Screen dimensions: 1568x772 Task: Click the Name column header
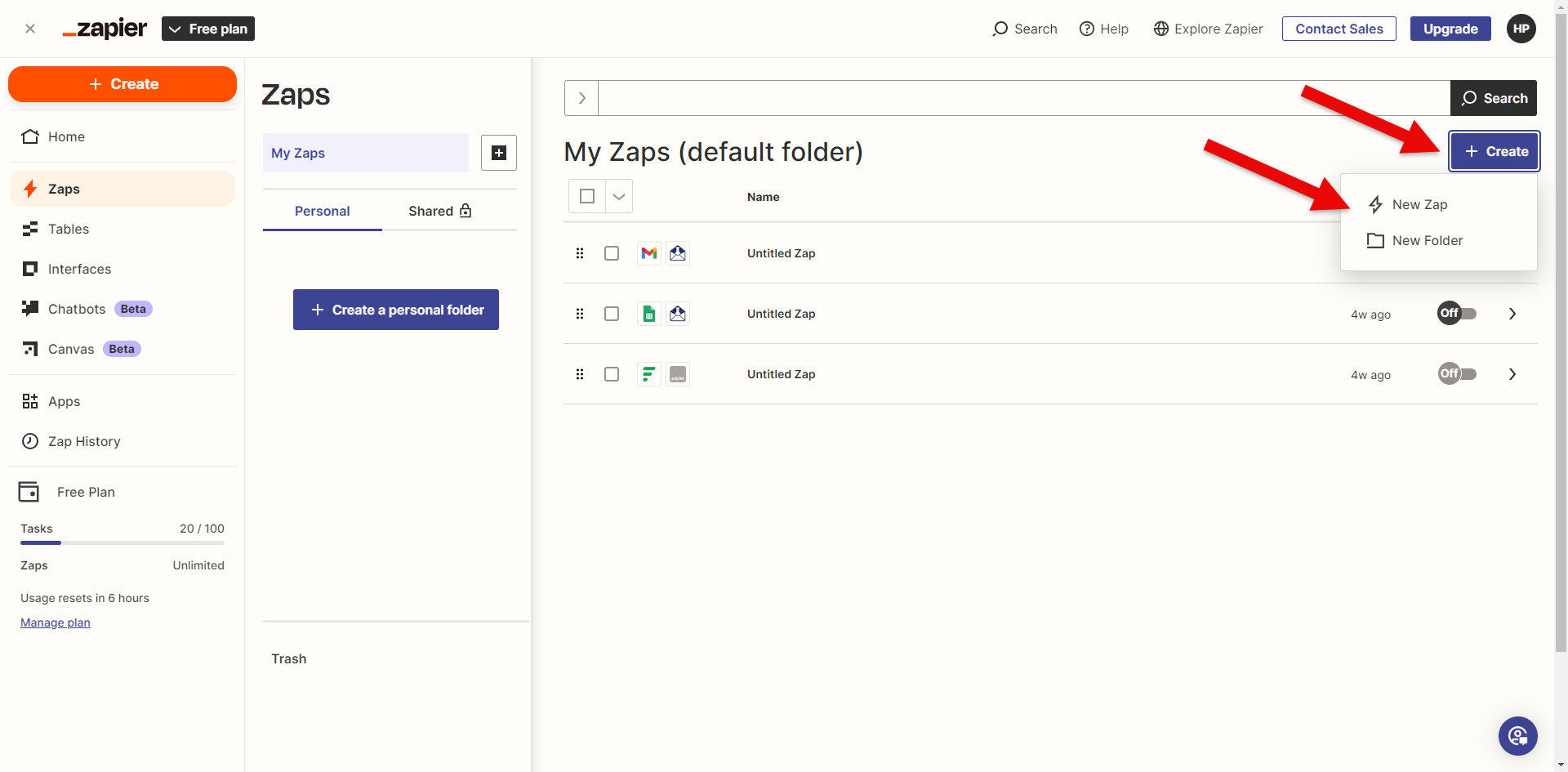763,197
